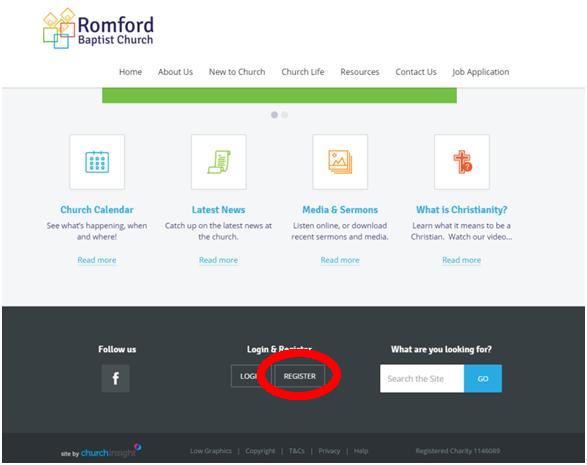Viewport: 587px width, 465px height.
Task: Open the Church Calendar icon tile
Action: pos(97,162)
